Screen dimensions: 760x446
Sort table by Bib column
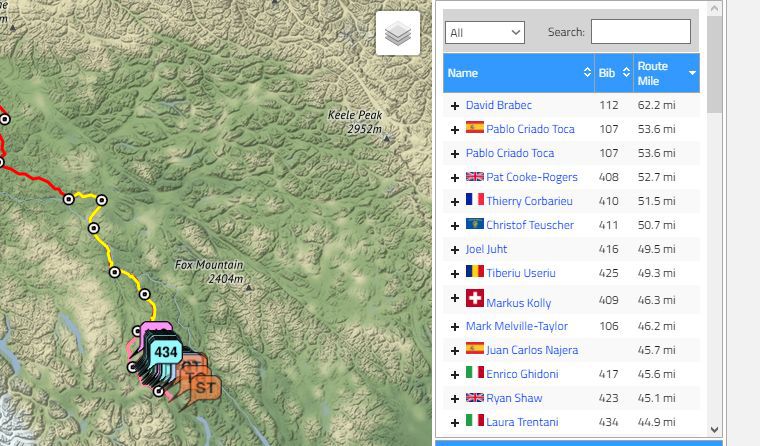[613, 73]
